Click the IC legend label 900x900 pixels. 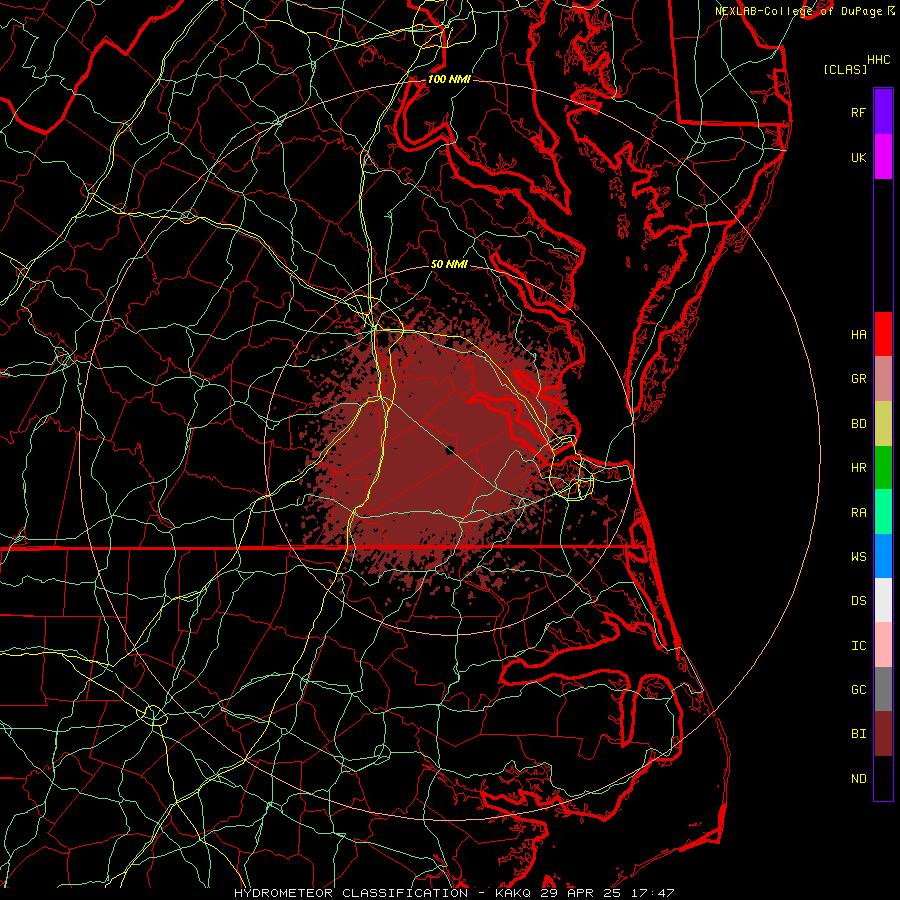[x=858, y=646]
